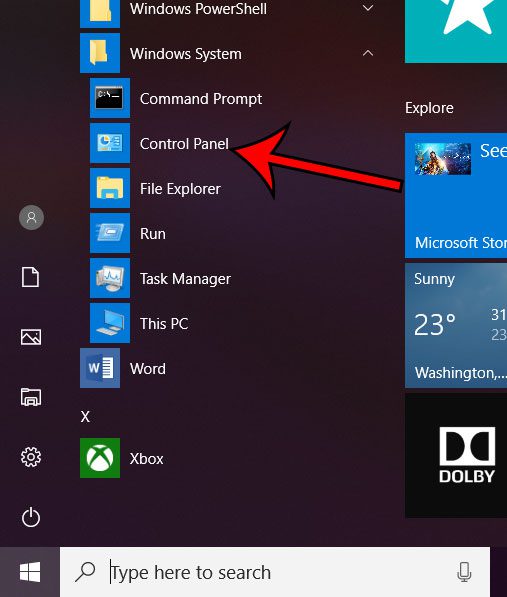Click into Type here to search box
Screen dimensions: 507x597
pyautogui.click(x=275, y=572)
